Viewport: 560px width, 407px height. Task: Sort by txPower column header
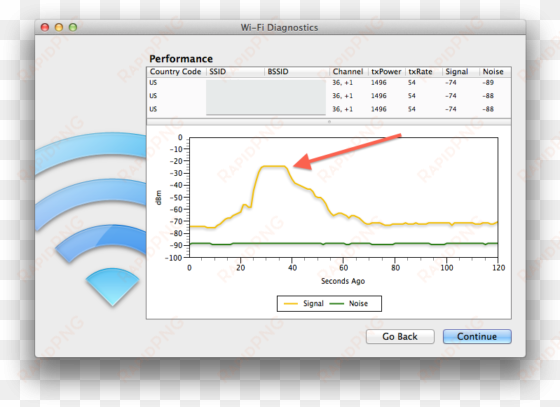tap(387, 71)
